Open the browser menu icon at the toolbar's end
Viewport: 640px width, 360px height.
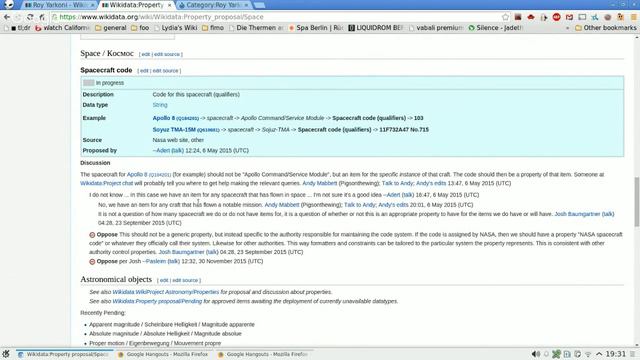pos(634,17)
